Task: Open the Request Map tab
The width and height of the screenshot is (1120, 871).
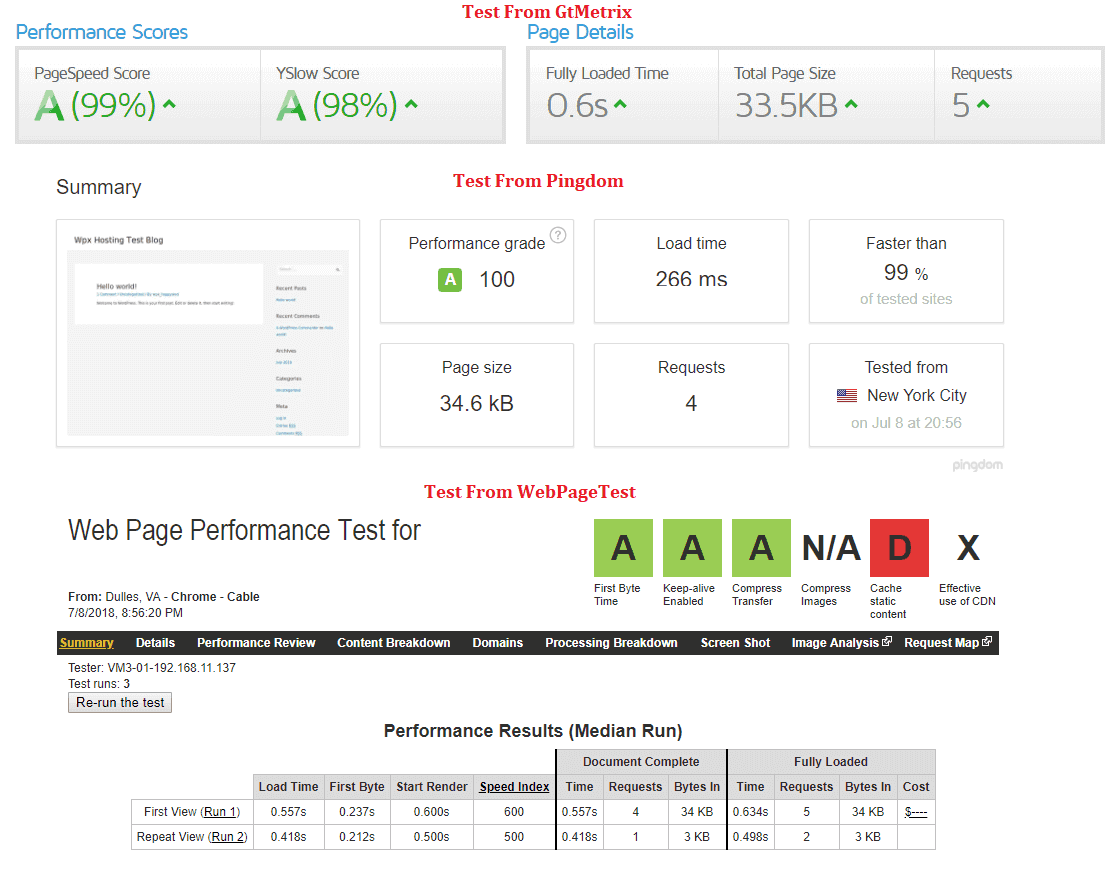Action: pyautogui.click(x=941, y=643)
